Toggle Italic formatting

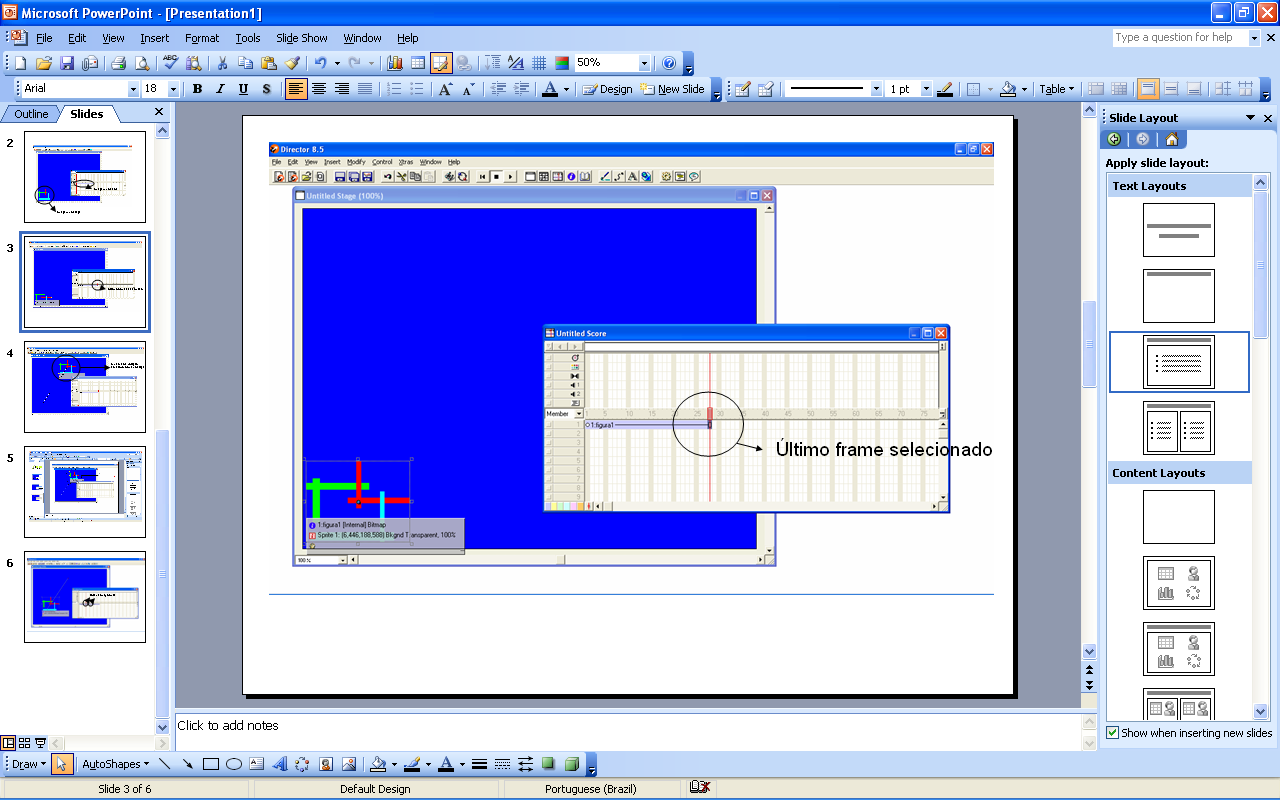220,89
